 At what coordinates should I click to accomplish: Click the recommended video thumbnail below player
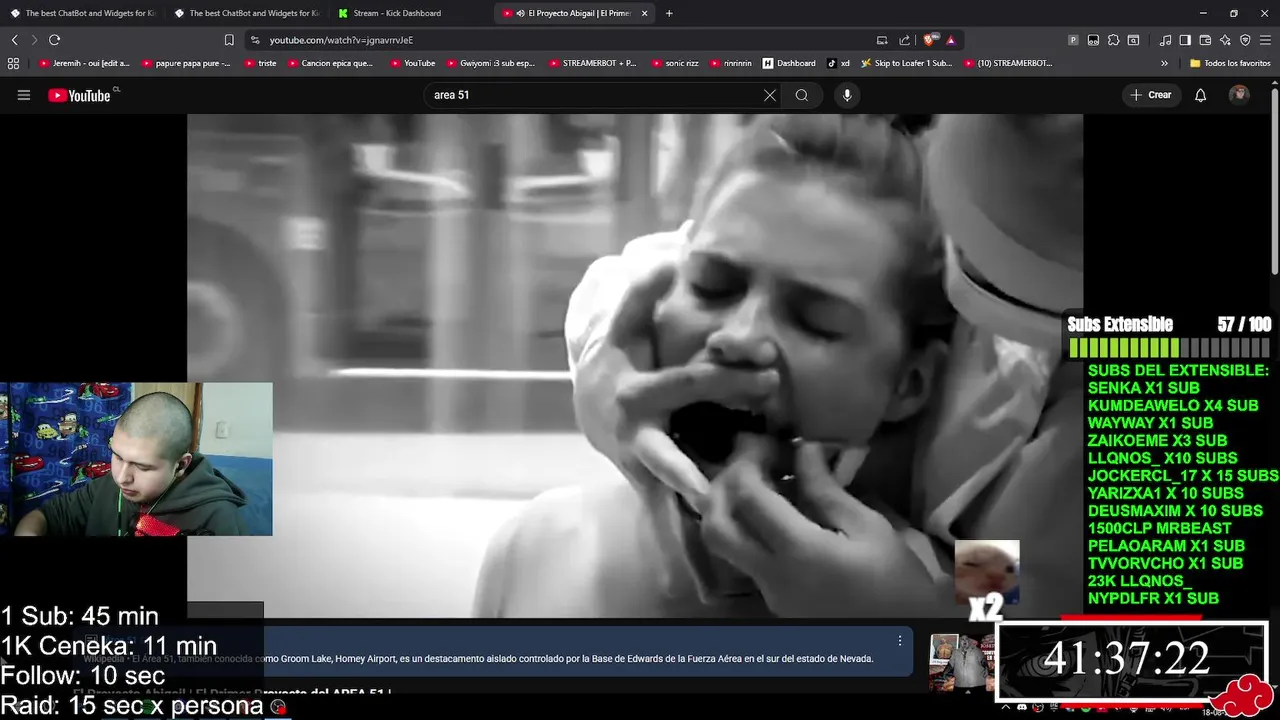[x=960, y=661]
